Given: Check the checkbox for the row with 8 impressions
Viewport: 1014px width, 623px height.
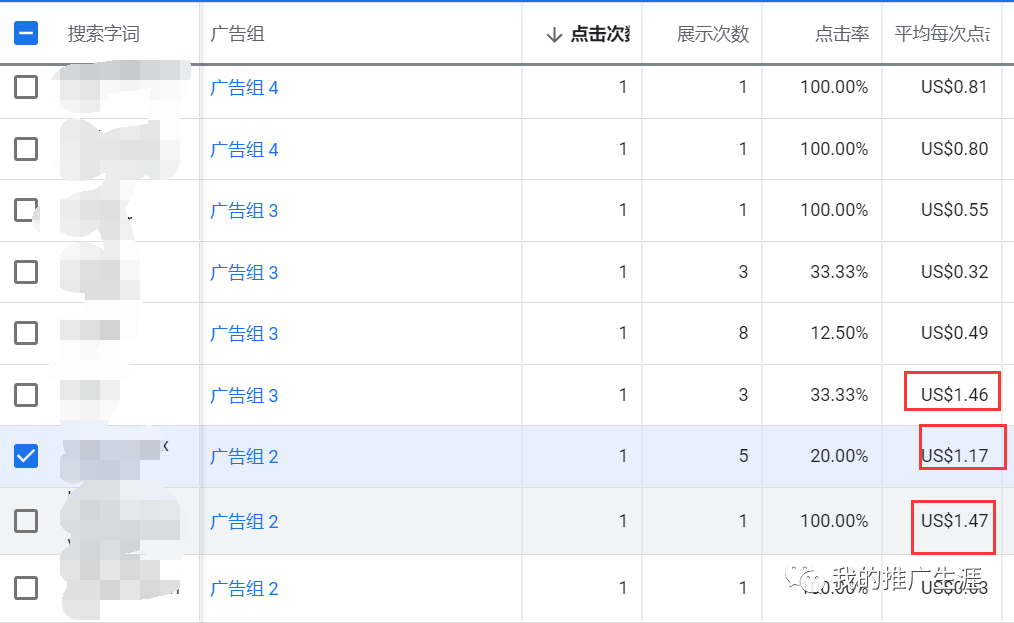Looking at the screenshot, I should 26,333.
